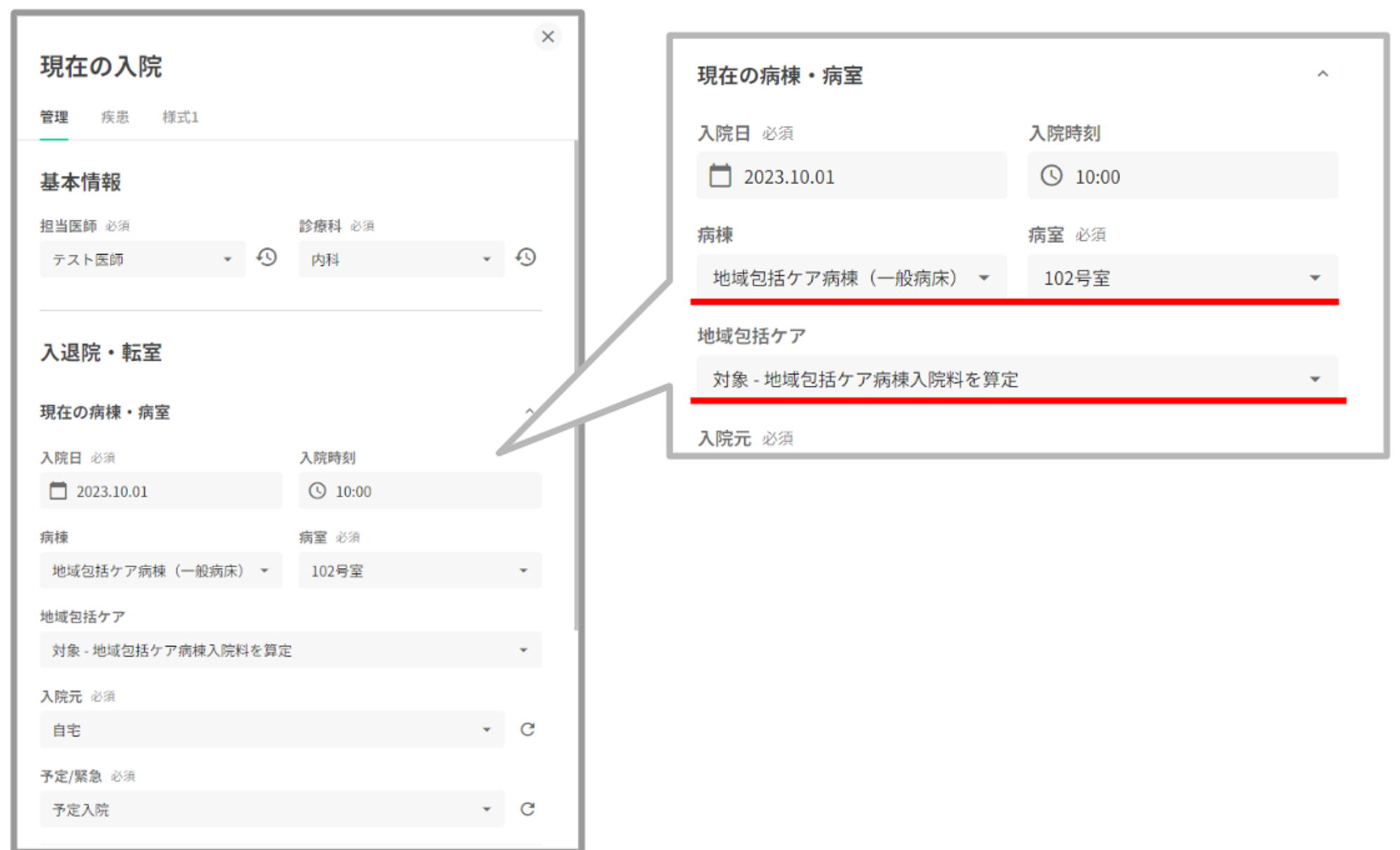
Task: Select the 管理 tab
Action: coord(54,117)
